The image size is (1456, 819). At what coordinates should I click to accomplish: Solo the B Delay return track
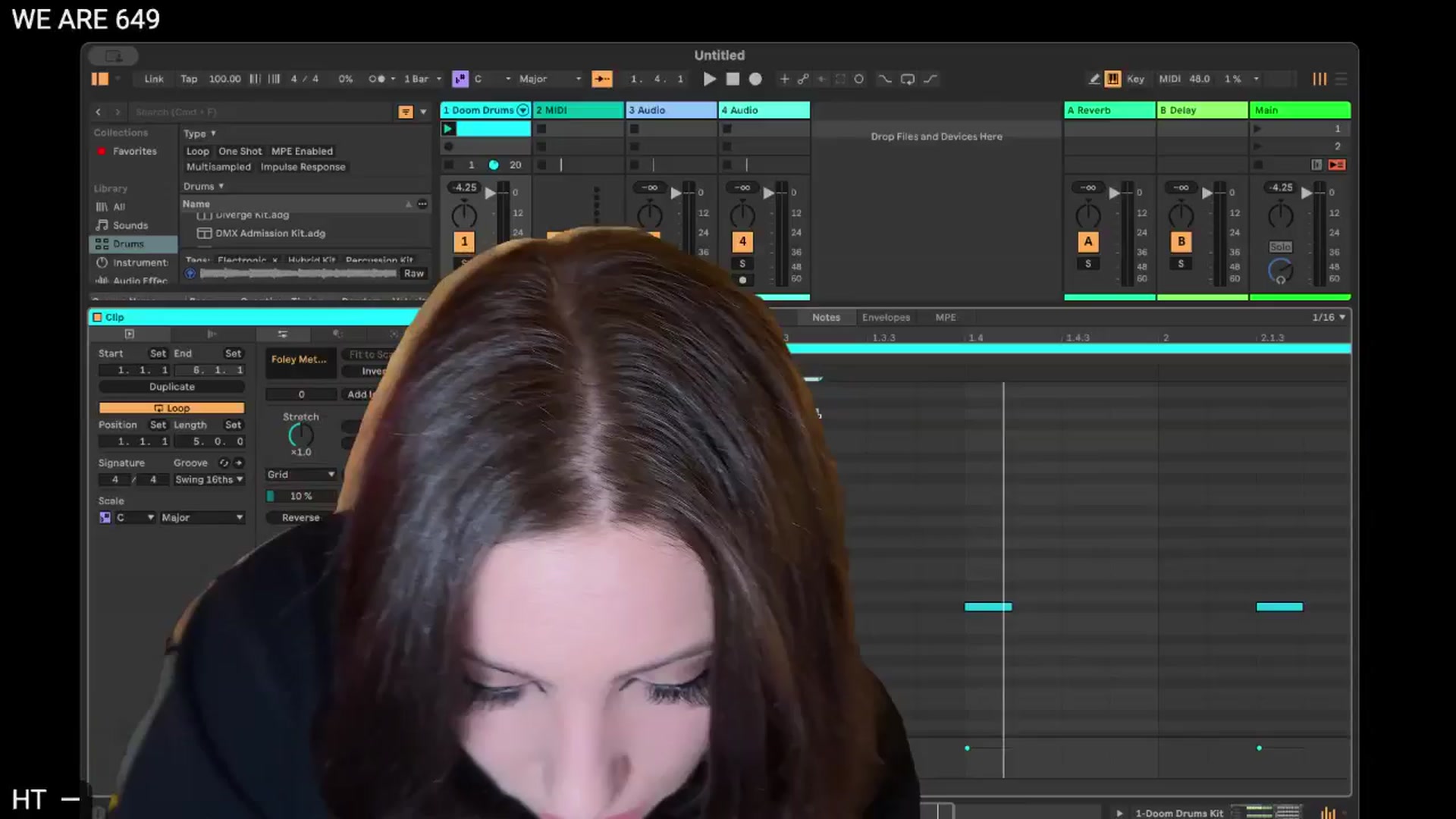coord(1181,264)
